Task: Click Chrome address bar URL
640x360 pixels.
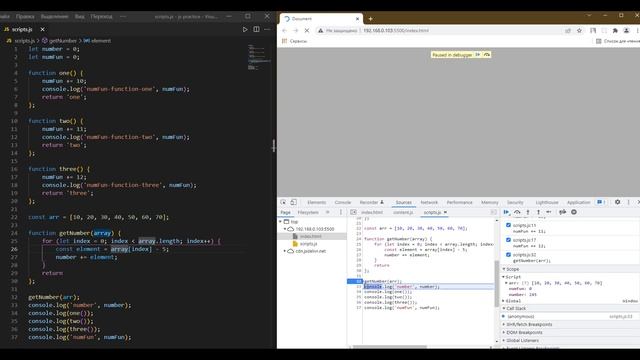Action: tap(396, 31)
